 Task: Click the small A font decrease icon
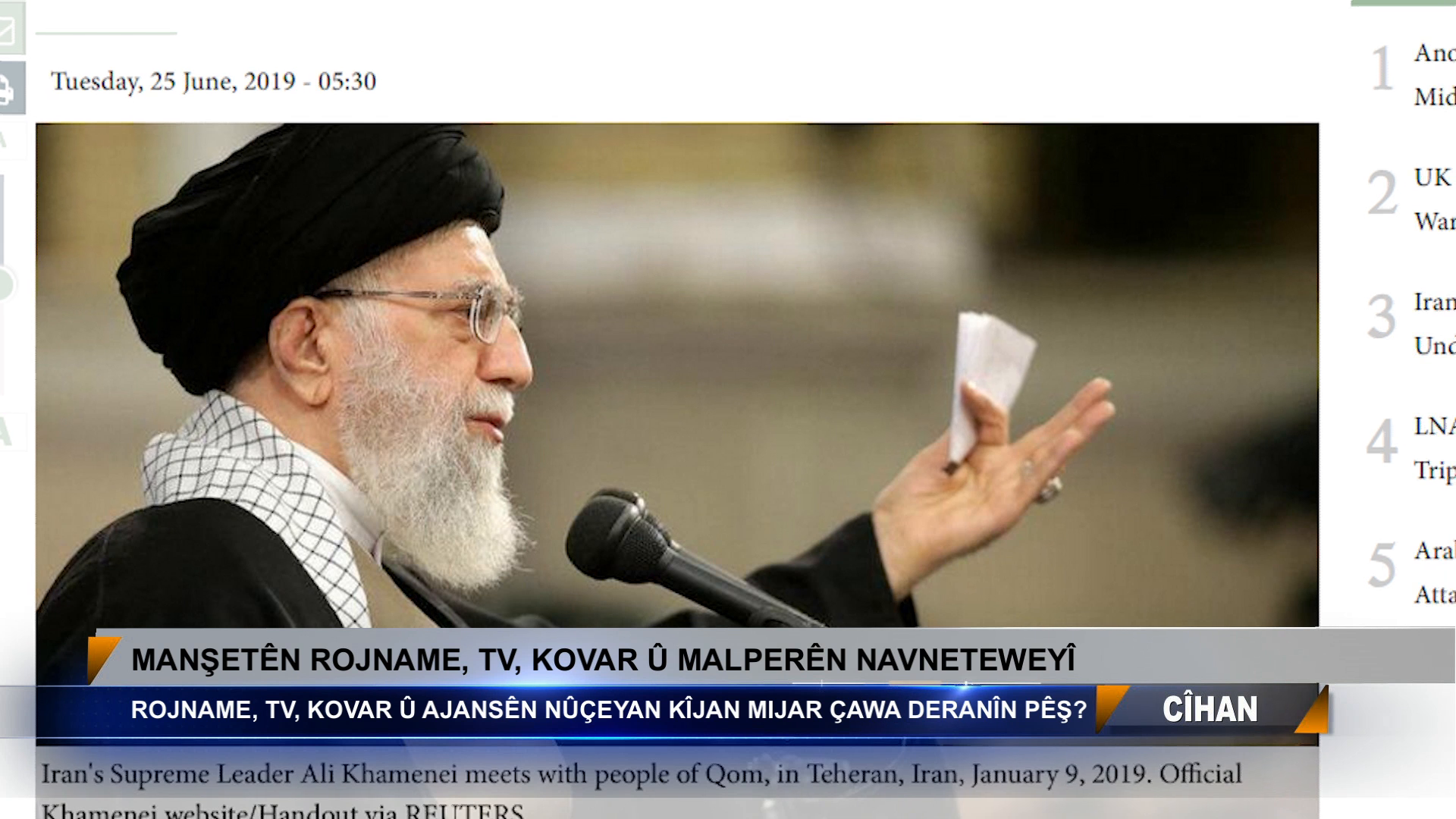[6, 141]
